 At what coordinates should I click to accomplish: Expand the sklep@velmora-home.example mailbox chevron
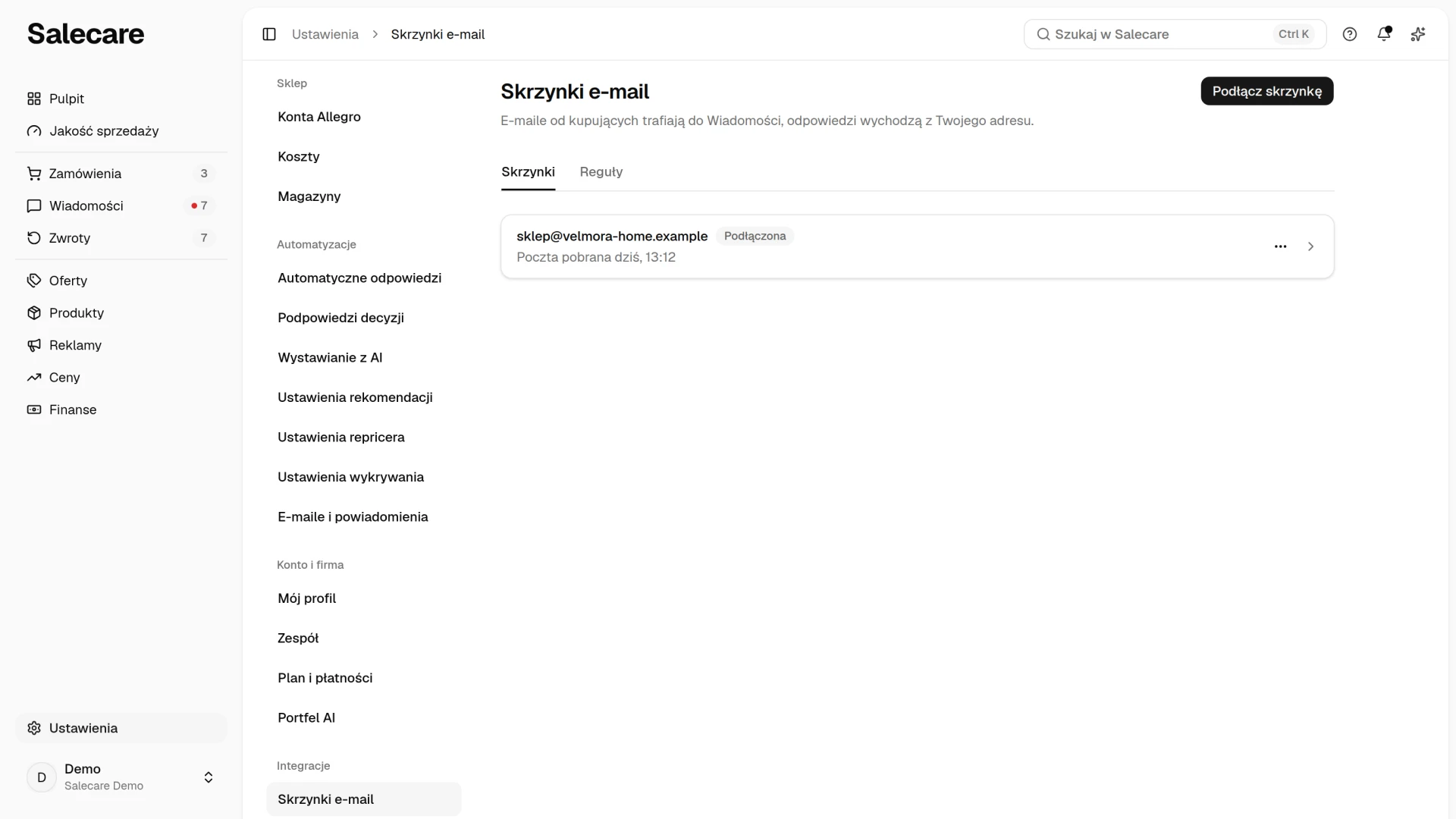[1311, 246]
